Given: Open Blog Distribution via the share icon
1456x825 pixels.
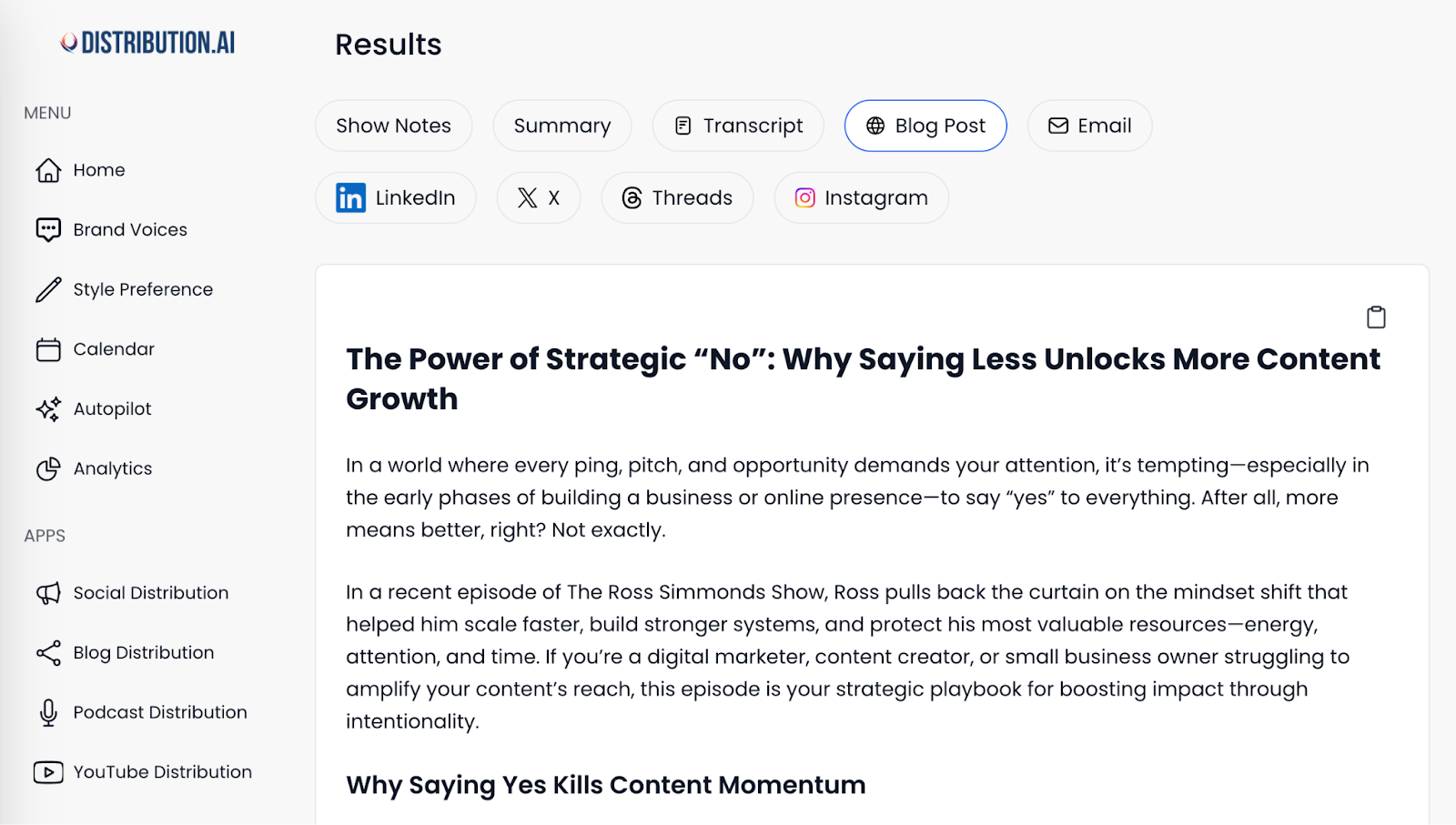Looking at the screenshot, I should tap(47, 652).
